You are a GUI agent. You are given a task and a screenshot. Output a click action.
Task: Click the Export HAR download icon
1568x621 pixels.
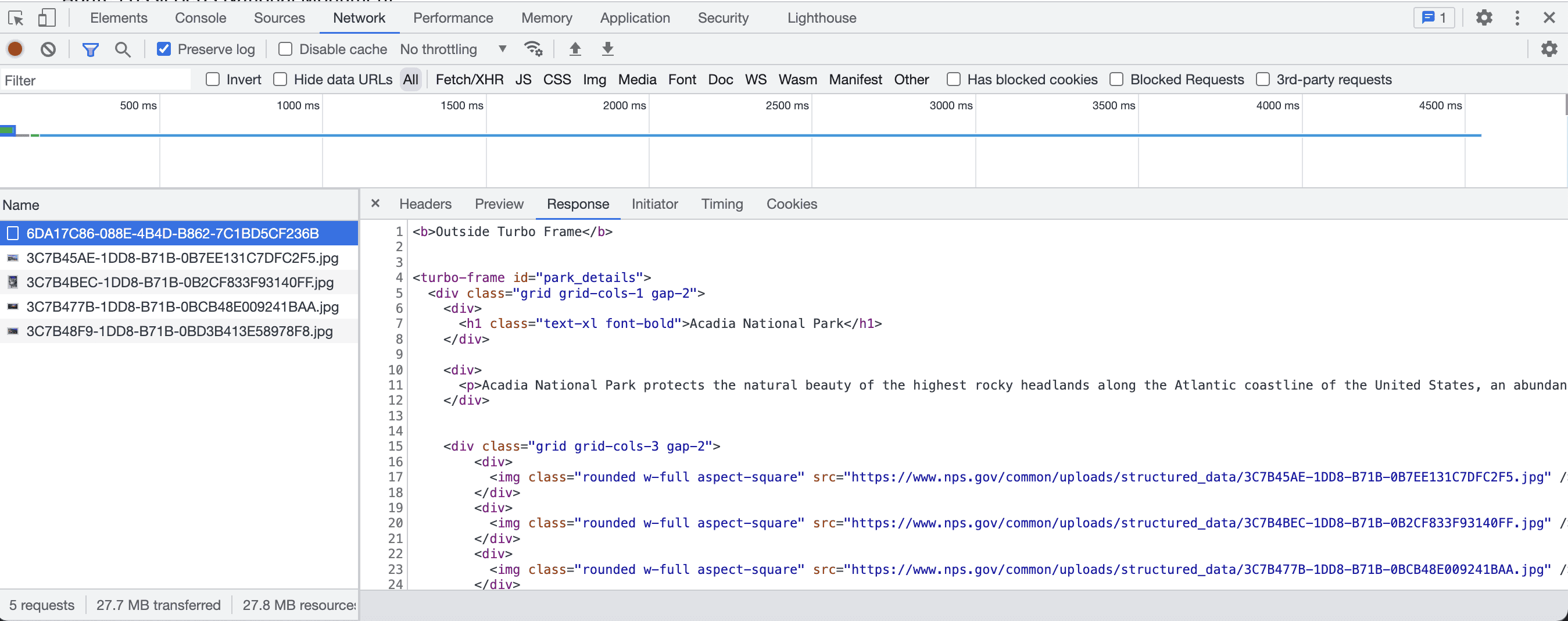(x=607, y=49)
